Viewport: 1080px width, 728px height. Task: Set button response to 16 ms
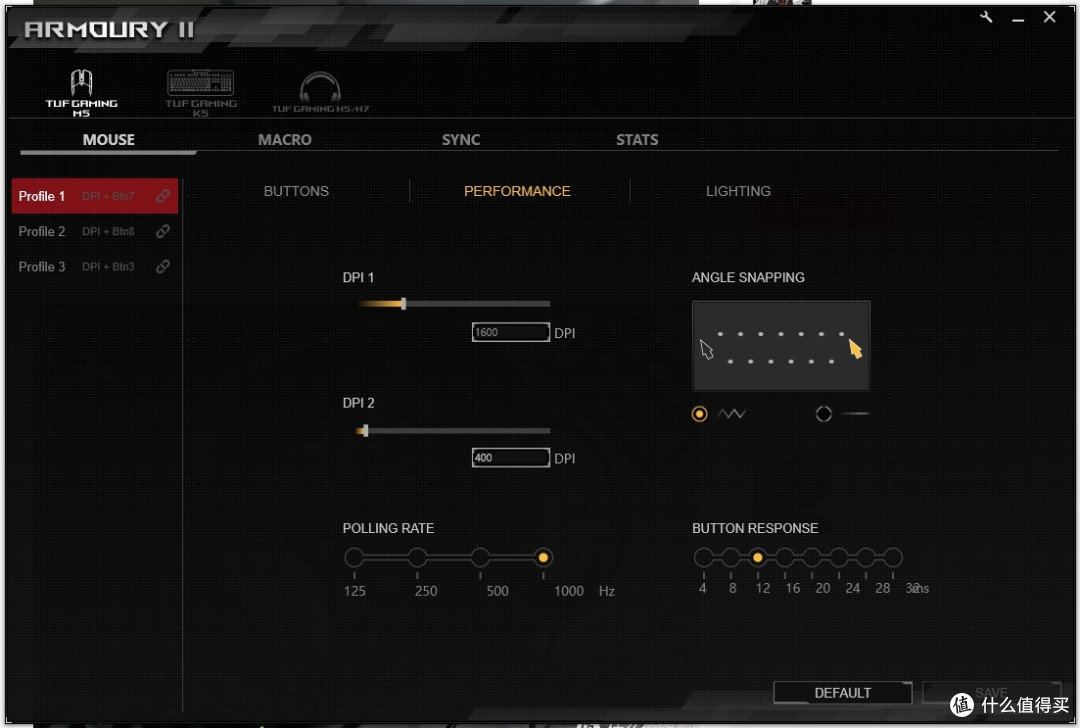(785, 557)
